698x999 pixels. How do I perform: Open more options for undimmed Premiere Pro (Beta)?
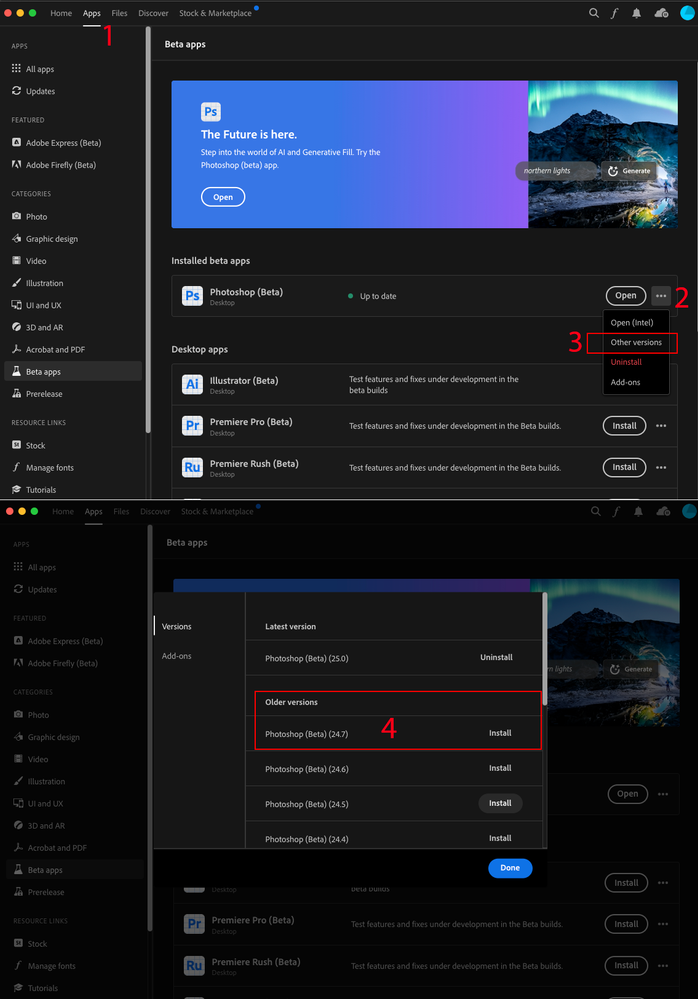[x=661, y=426]
